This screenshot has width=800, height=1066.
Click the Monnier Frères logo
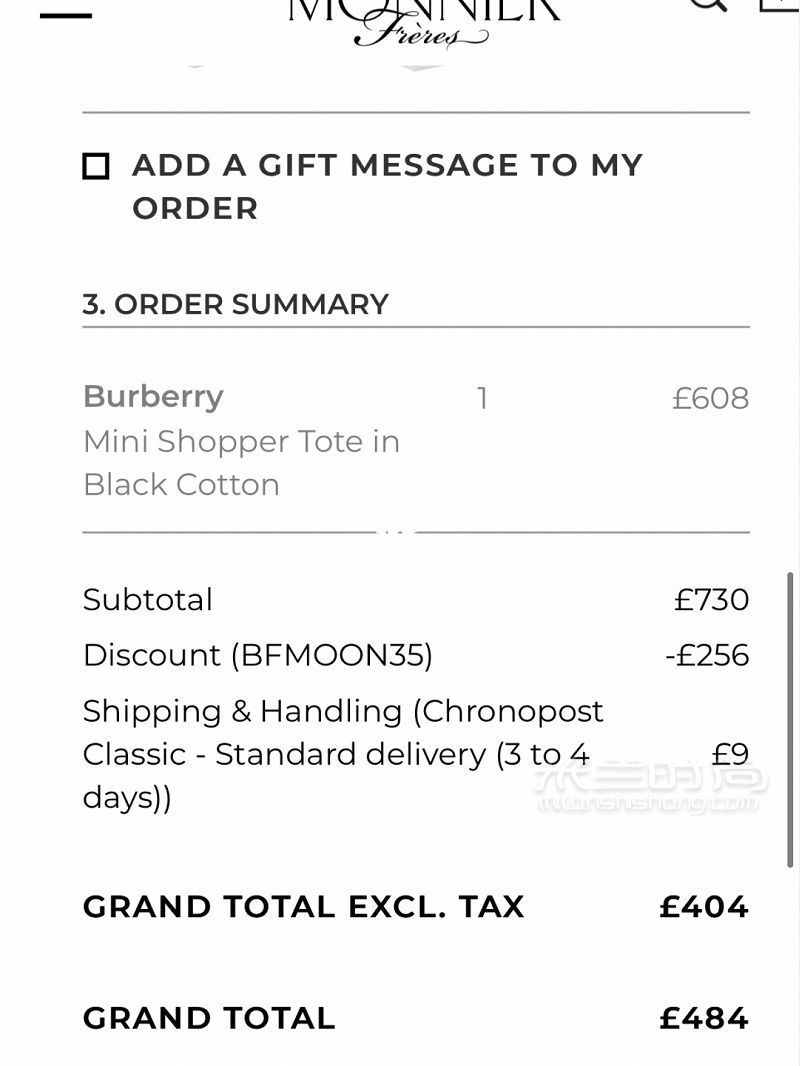[x=423, y=20]
